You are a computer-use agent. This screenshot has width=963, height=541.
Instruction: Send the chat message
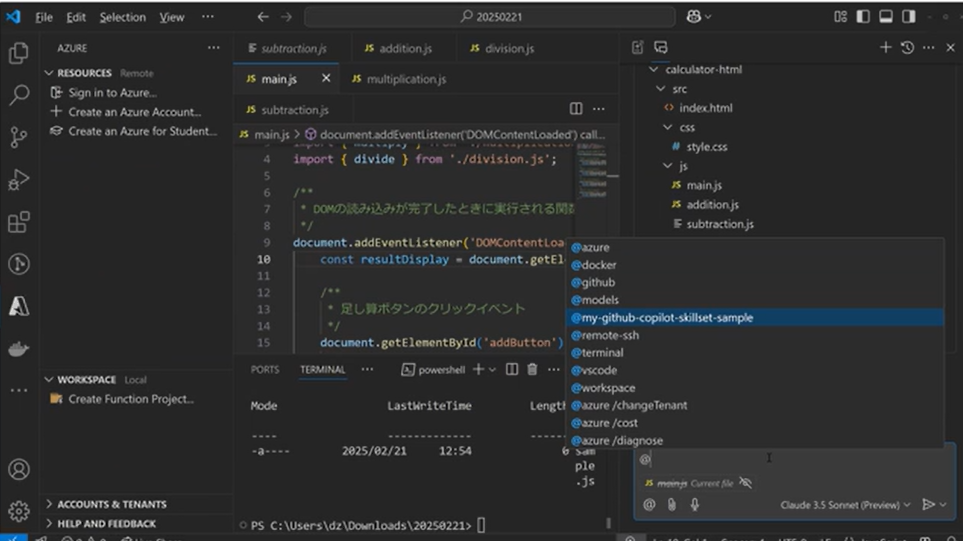coord(928,504)
